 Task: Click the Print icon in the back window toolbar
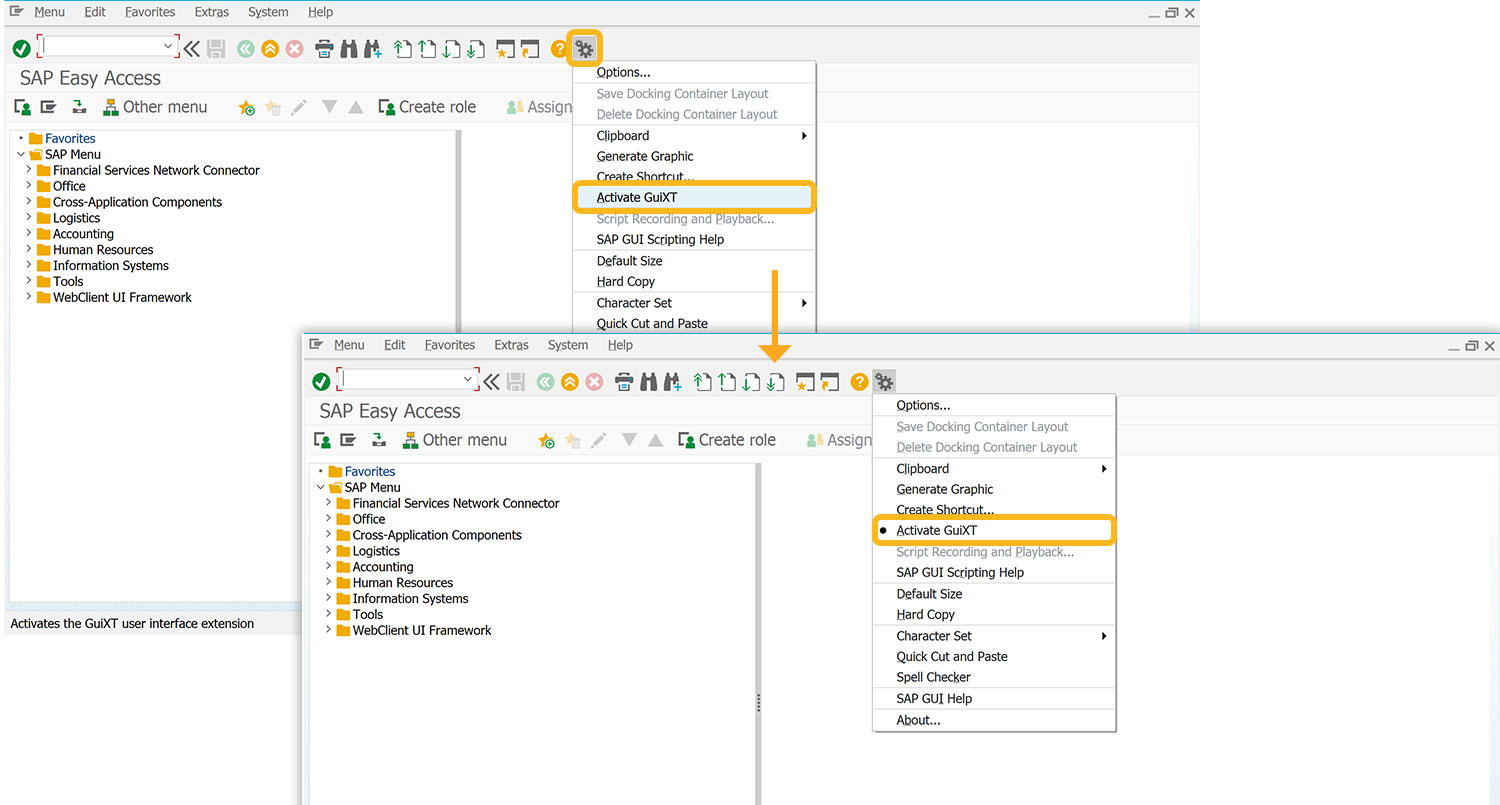[x=324, y=48]
